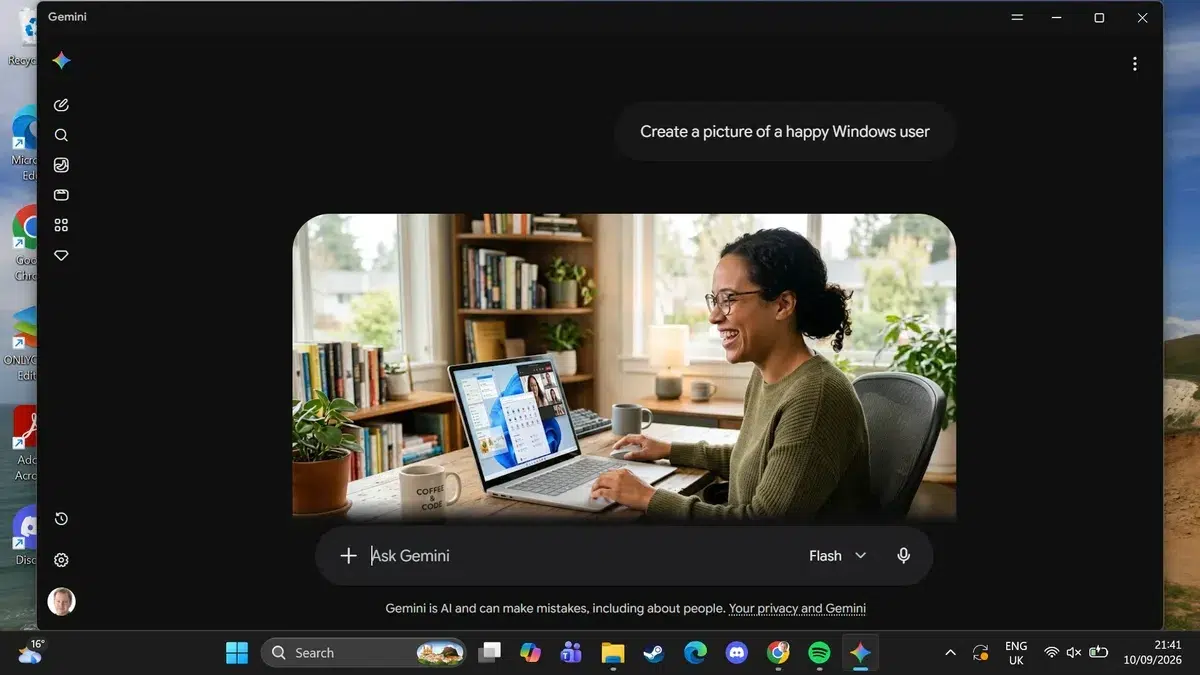Open the Adobe Acrobat desktop shortcut
The height and width of the screenshot is (675, 1200).
[24, 440]
